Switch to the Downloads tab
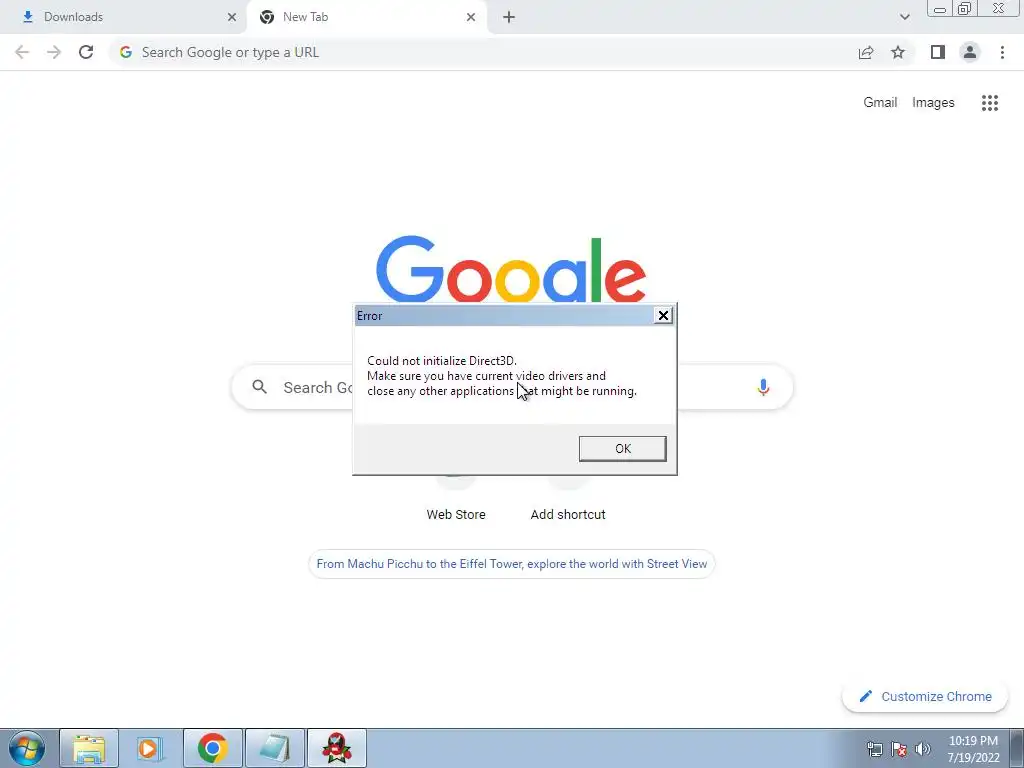The width and height of the screenshot is (1024, 768). (x=124, y=17)
